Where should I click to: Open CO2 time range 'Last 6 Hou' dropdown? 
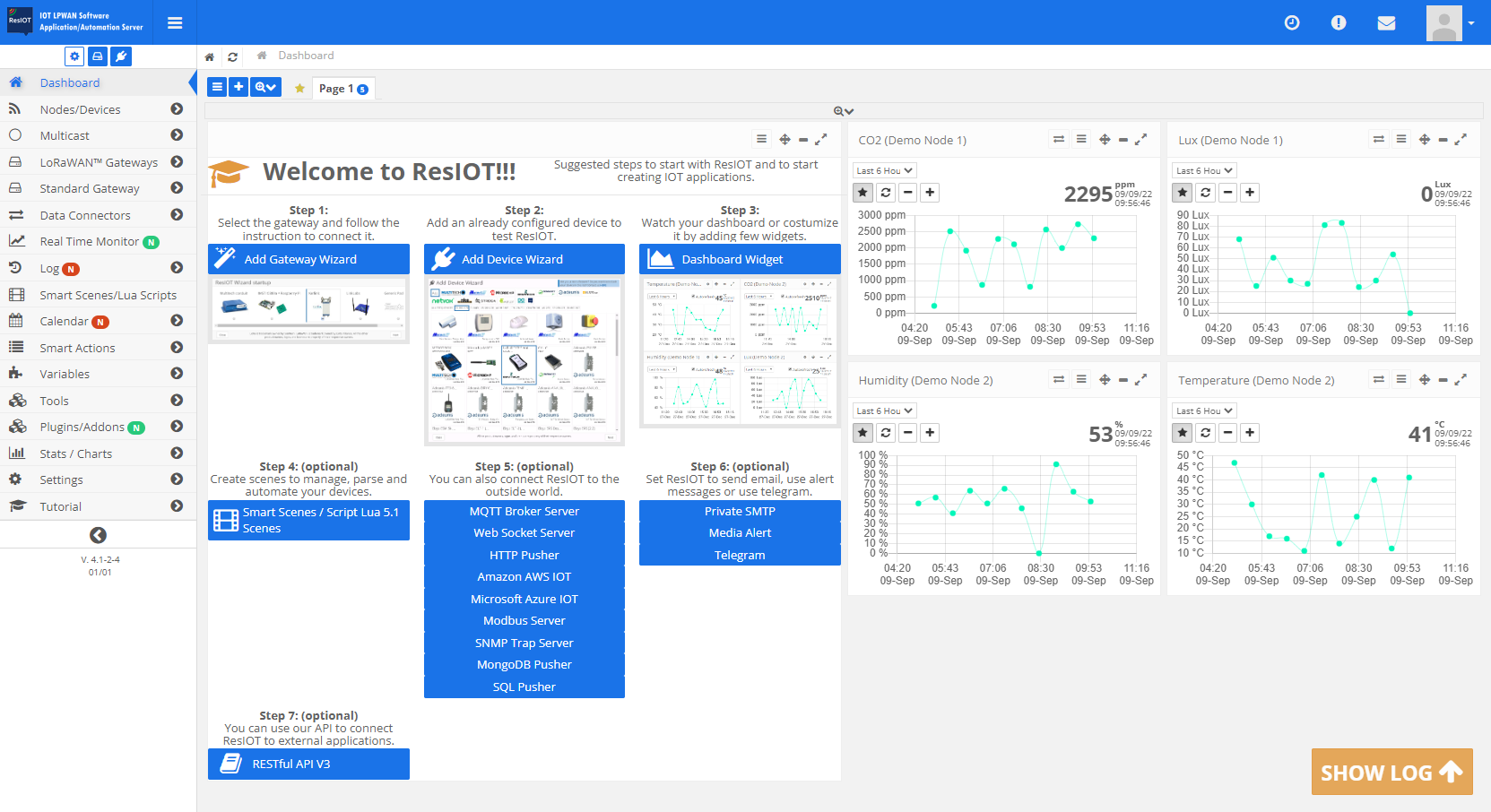884,170
